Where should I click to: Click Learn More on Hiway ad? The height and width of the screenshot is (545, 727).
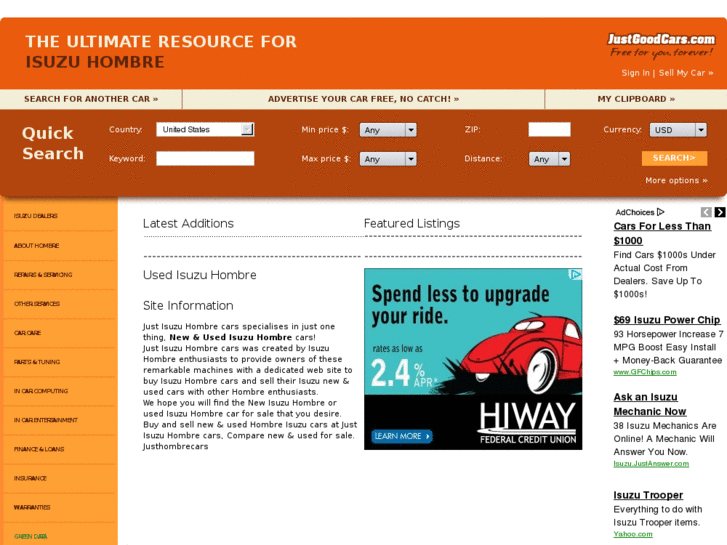pyautogui.click(x=402, y=436)
